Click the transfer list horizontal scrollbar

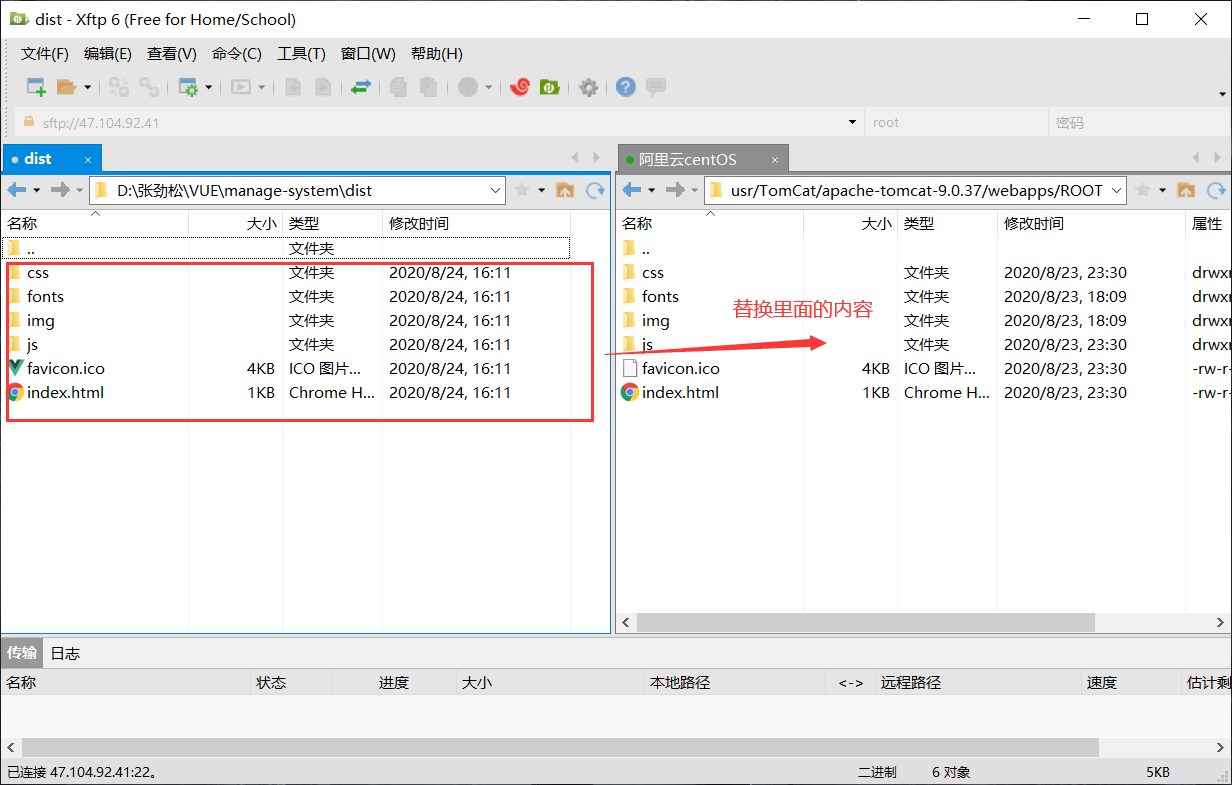tap(560, 748)
